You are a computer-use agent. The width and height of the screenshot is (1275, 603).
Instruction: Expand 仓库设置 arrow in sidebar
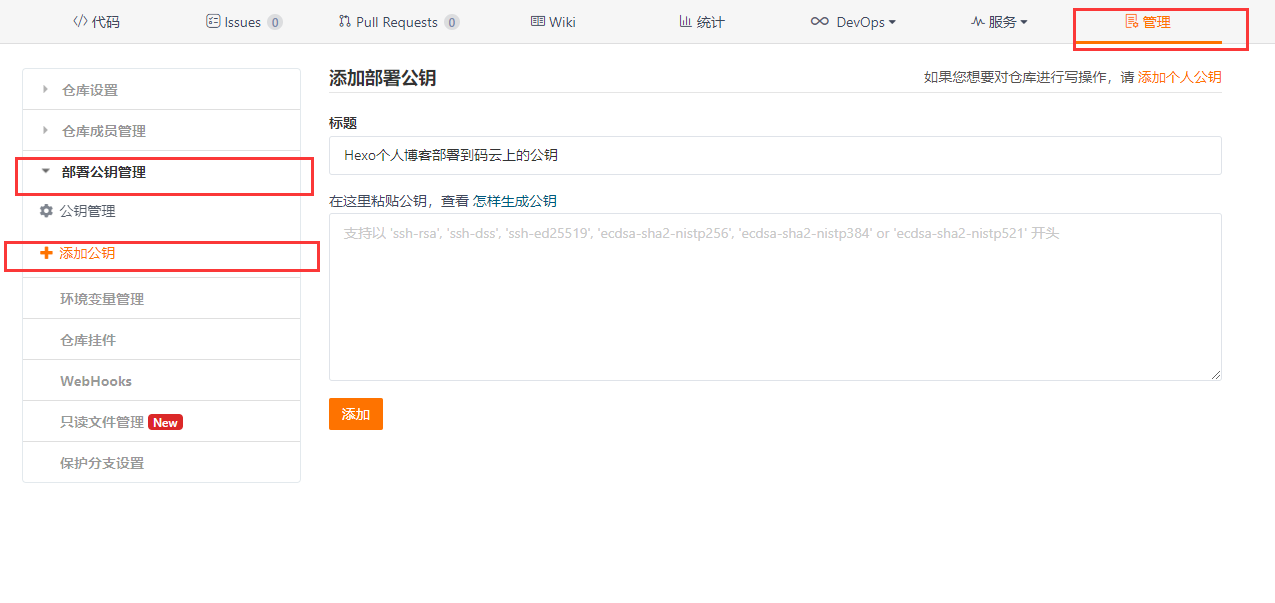click(45, 89)
